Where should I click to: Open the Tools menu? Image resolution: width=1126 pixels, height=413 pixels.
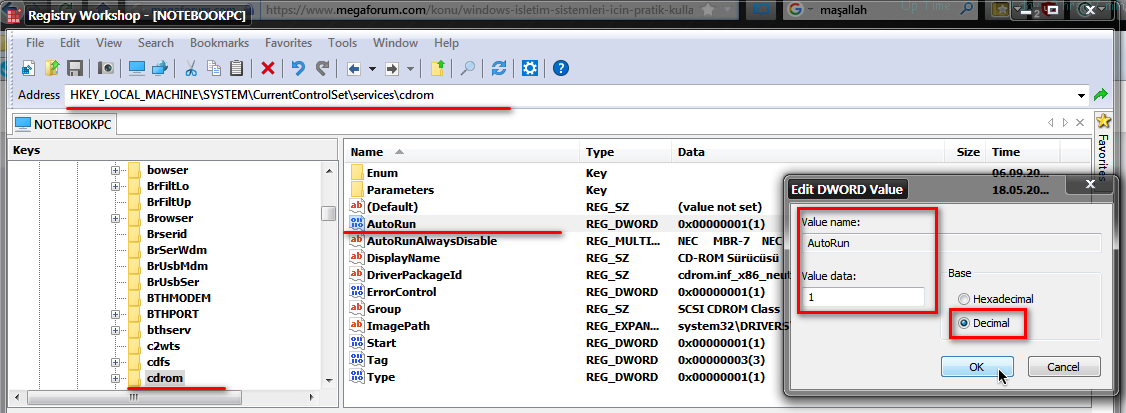[x=342, y=43]
